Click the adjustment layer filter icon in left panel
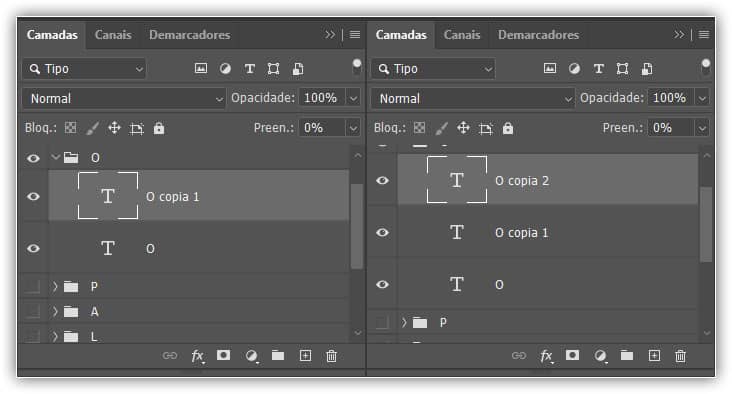 225,69
